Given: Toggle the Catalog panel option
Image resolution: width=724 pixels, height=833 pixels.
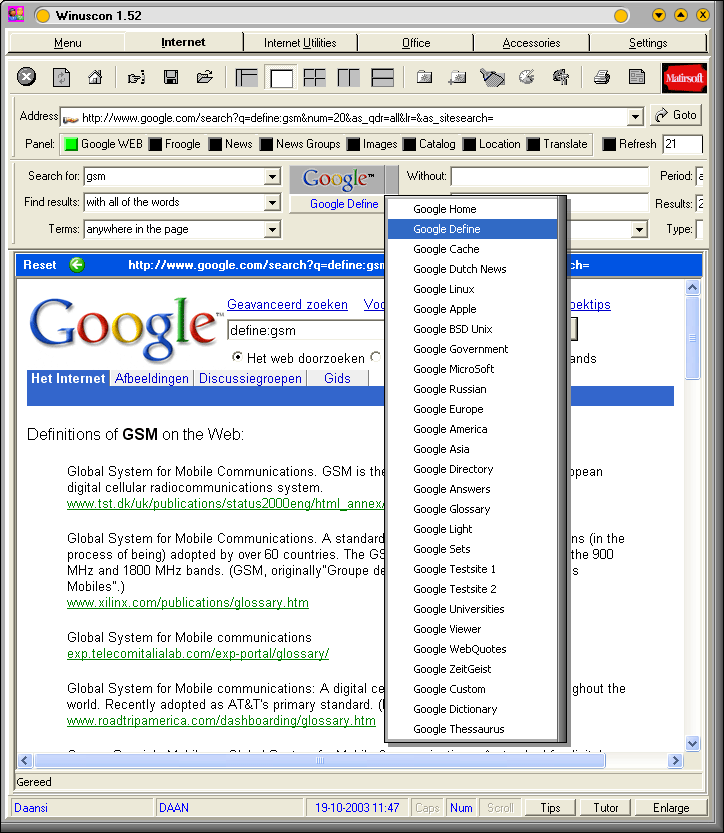Looking at the screenshot, I should [x=409, y=144].
